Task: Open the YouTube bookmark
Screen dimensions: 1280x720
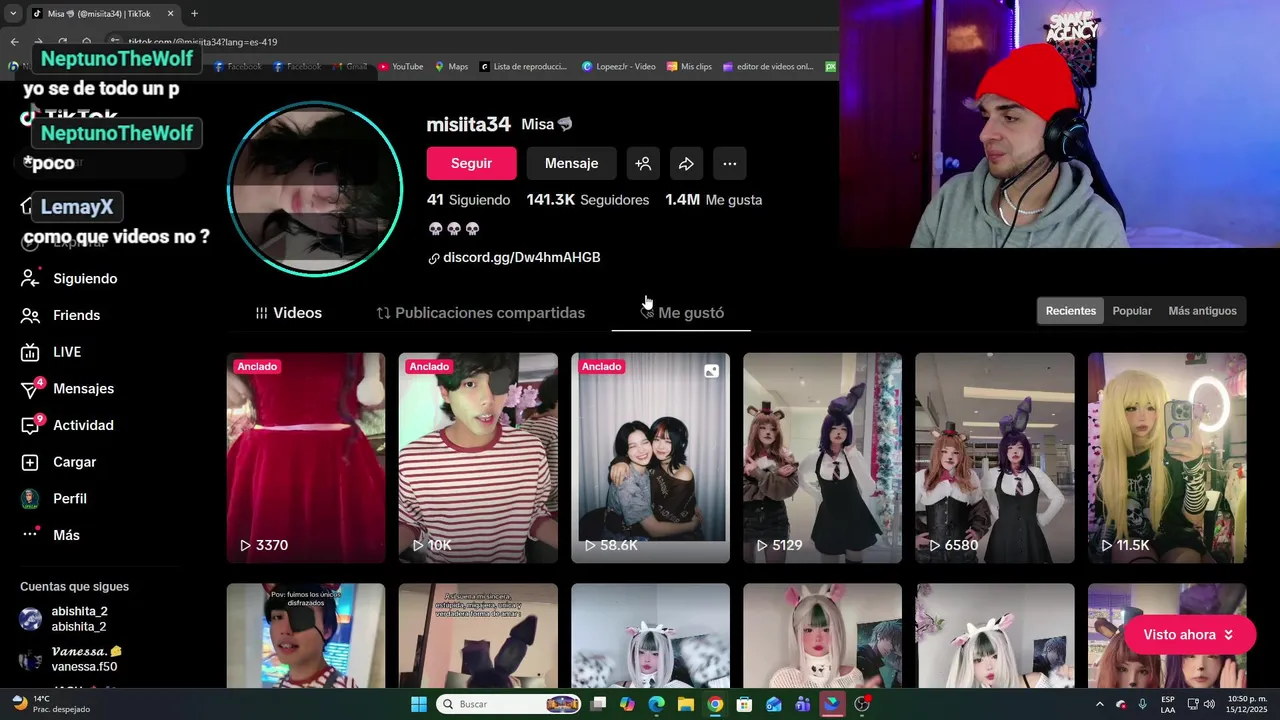Action: click(x=399, y=67)
